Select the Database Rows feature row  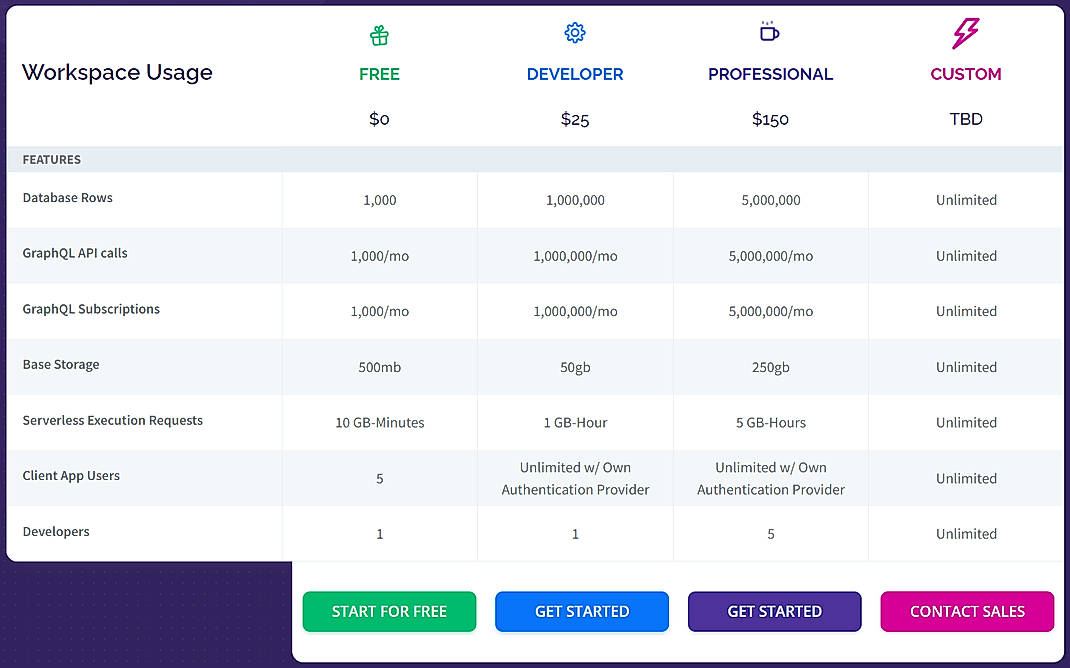pyautogui.click(x=67, y=198)
